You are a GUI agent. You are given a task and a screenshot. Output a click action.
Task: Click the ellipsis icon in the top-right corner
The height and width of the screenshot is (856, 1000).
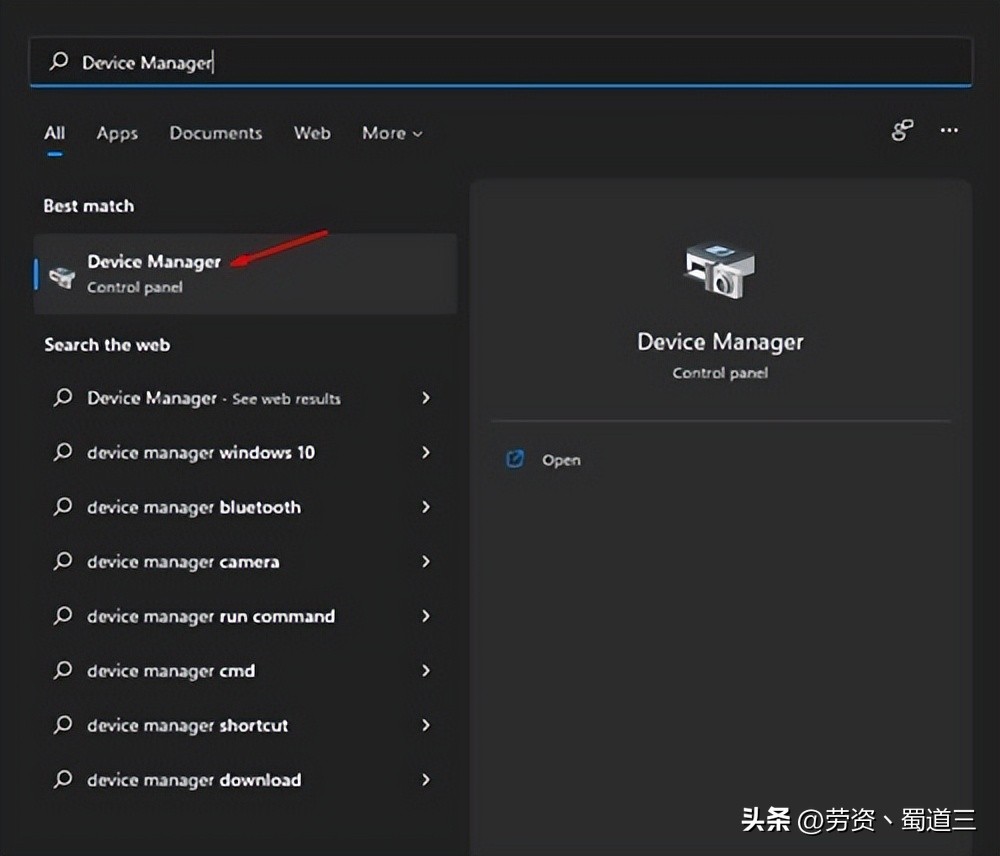click(x=948, y=131)
